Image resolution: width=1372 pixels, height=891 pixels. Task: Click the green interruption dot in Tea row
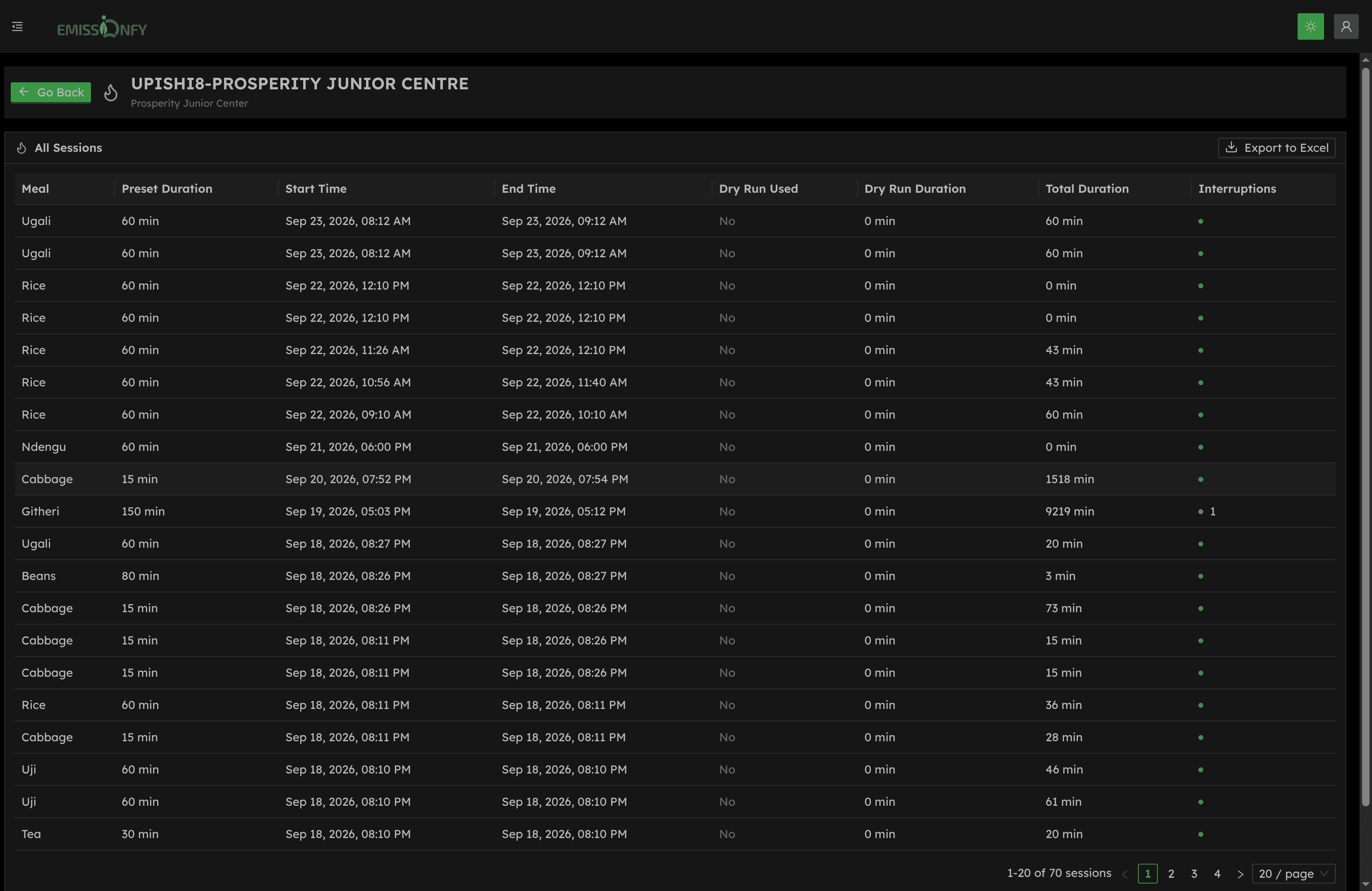pyautogui.click(x=1200, y=834)
